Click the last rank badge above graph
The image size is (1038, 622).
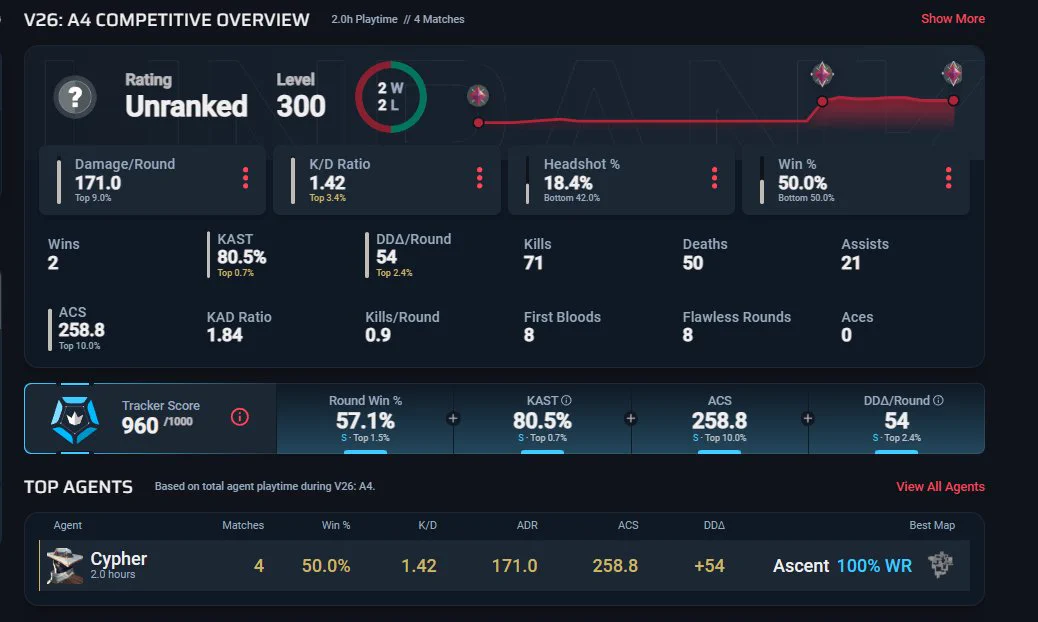point(953,73)
